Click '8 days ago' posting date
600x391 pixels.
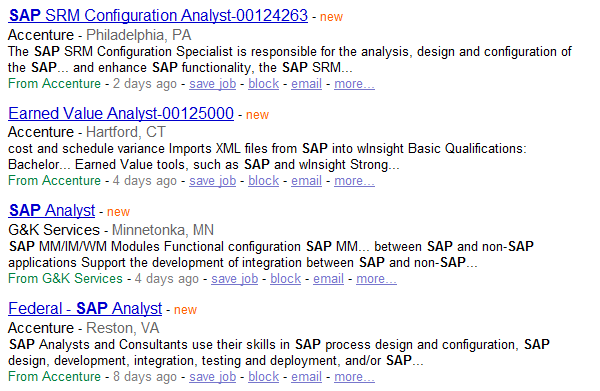(x=145, y=377)
